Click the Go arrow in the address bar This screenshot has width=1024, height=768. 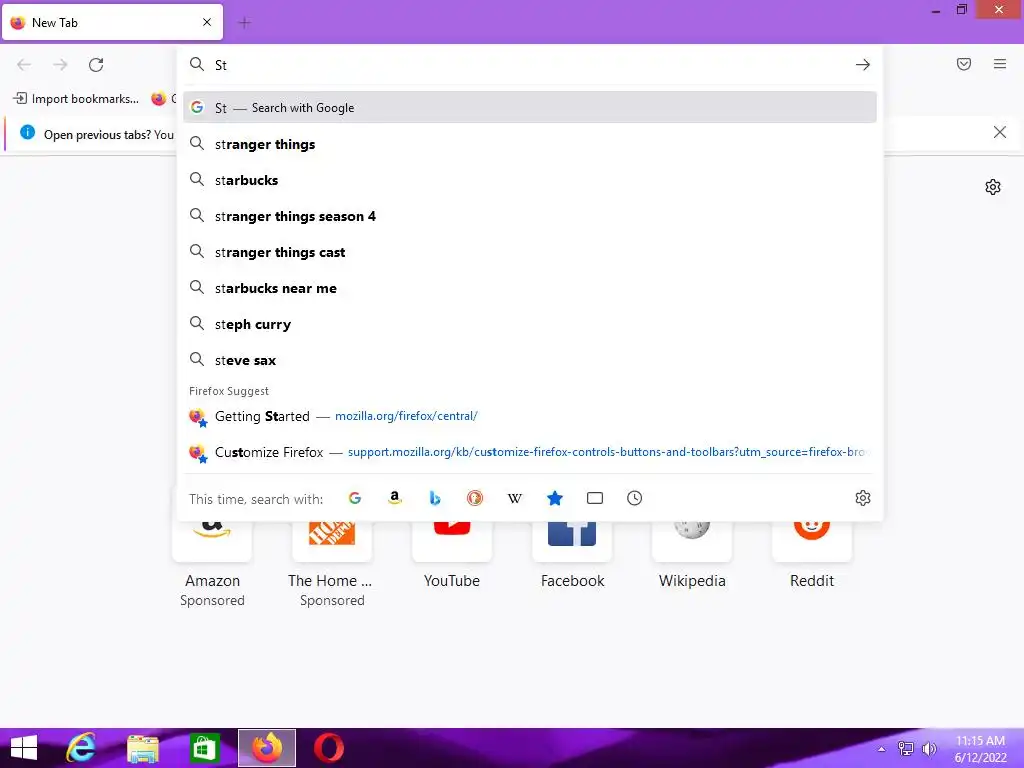863,65
